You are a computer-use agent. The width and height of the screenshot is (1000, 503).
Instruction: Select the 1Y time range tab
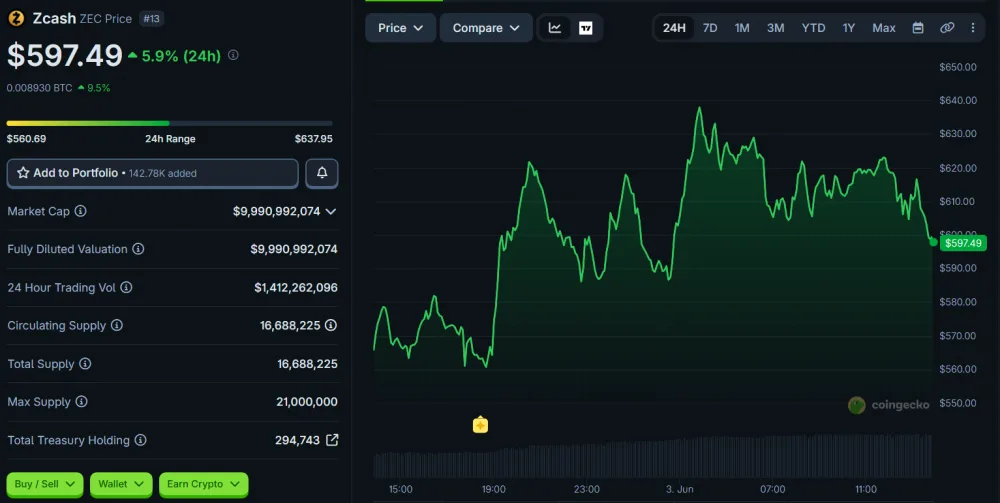click(x=848, y=28)
